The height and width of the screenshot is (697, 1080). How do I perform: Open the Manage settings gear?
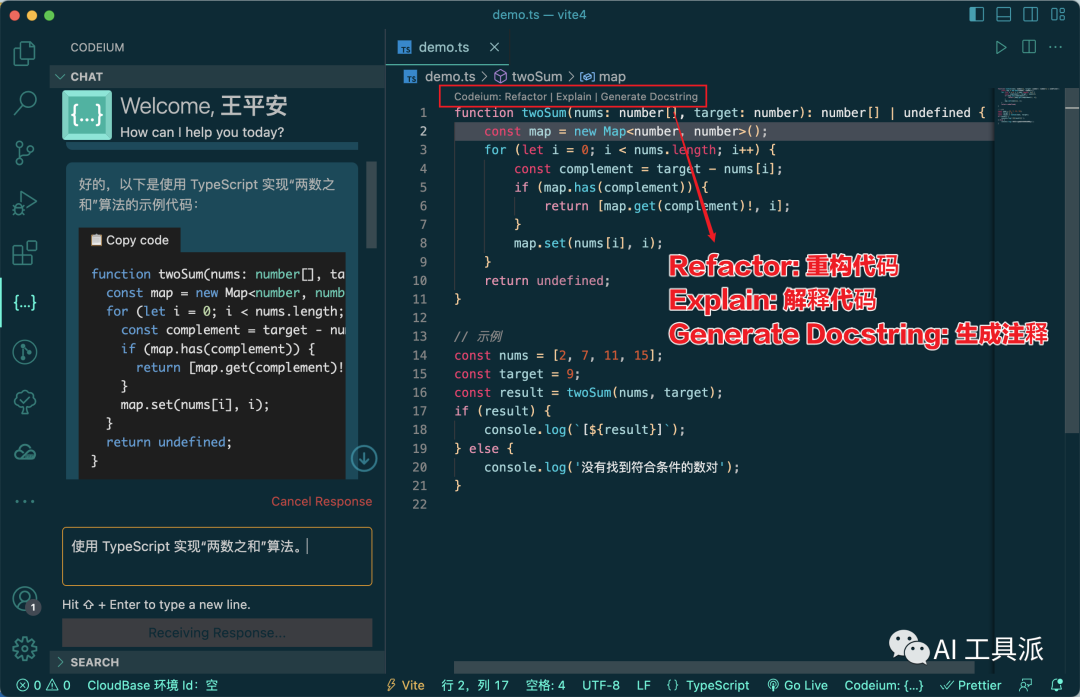pyautogui.click(x=25, y=647)
